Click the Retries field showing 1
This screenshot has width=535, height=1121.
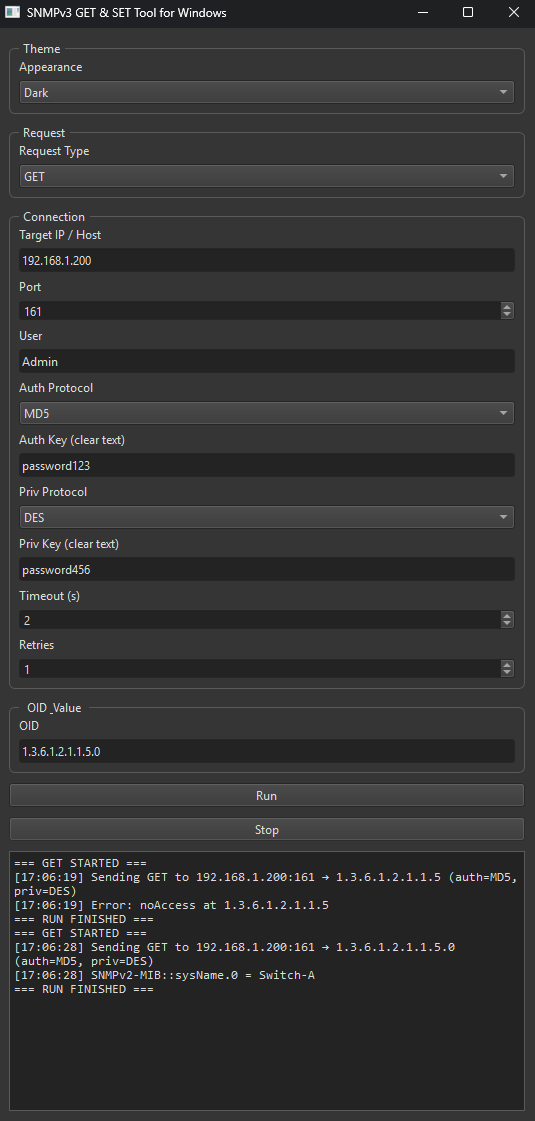click(x=260, y=669)
